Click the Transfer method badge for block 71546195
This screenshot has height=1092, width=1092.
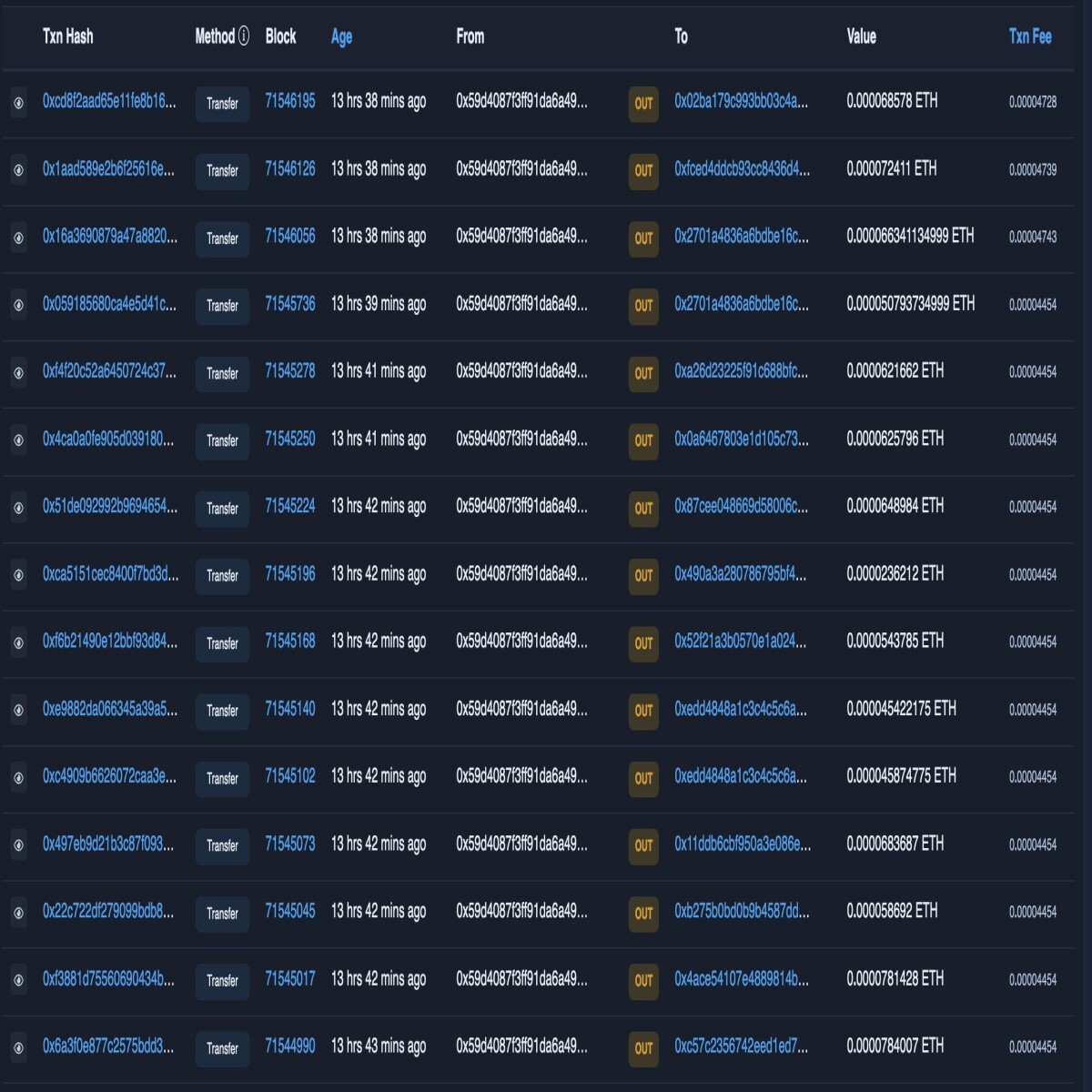222,104
